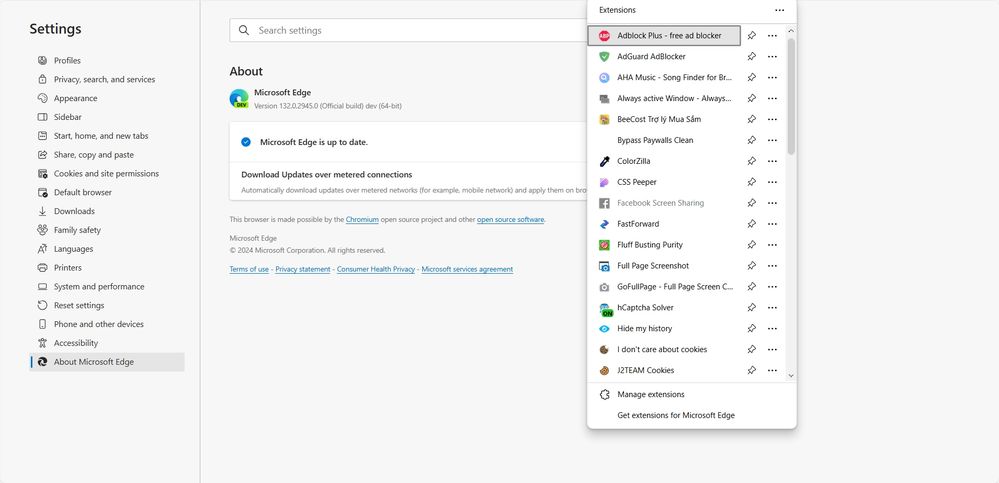The height and width of the screenshot is (483, 999).
Task: Pin the AdGuard AdBlocker extension
Action: [x=752, y=57]
